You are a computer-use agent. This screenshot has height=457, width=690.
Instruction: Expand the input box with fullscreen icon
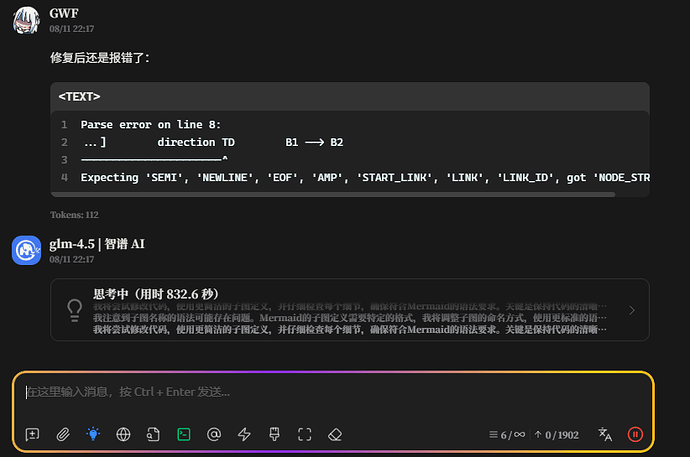click(305, 435)
